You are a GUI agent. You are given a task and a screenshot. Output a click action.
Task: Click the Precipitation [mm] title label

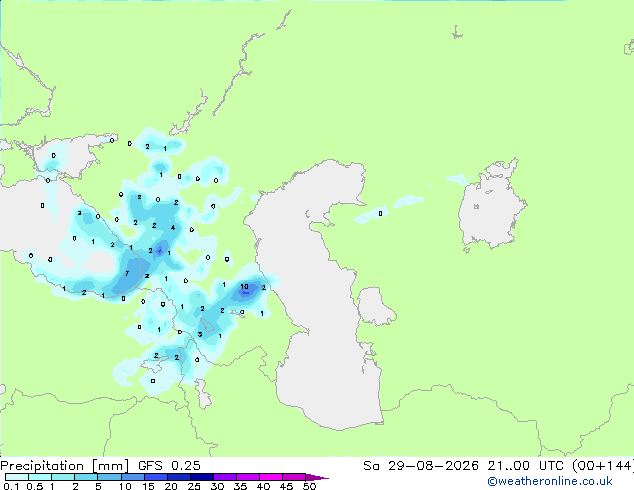[65, 466]
